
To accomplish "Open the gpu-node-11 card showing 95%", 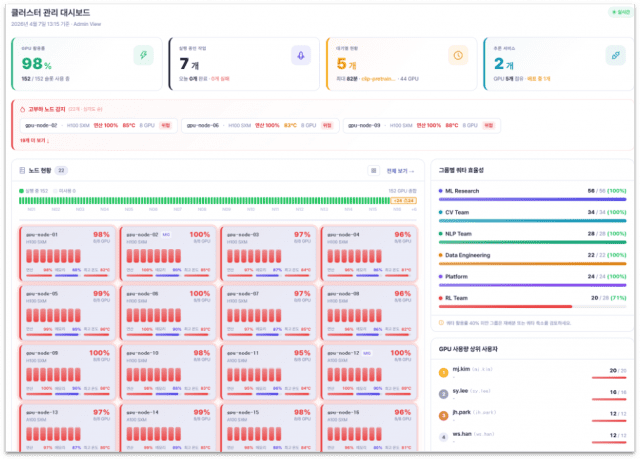I will point(269,372).
